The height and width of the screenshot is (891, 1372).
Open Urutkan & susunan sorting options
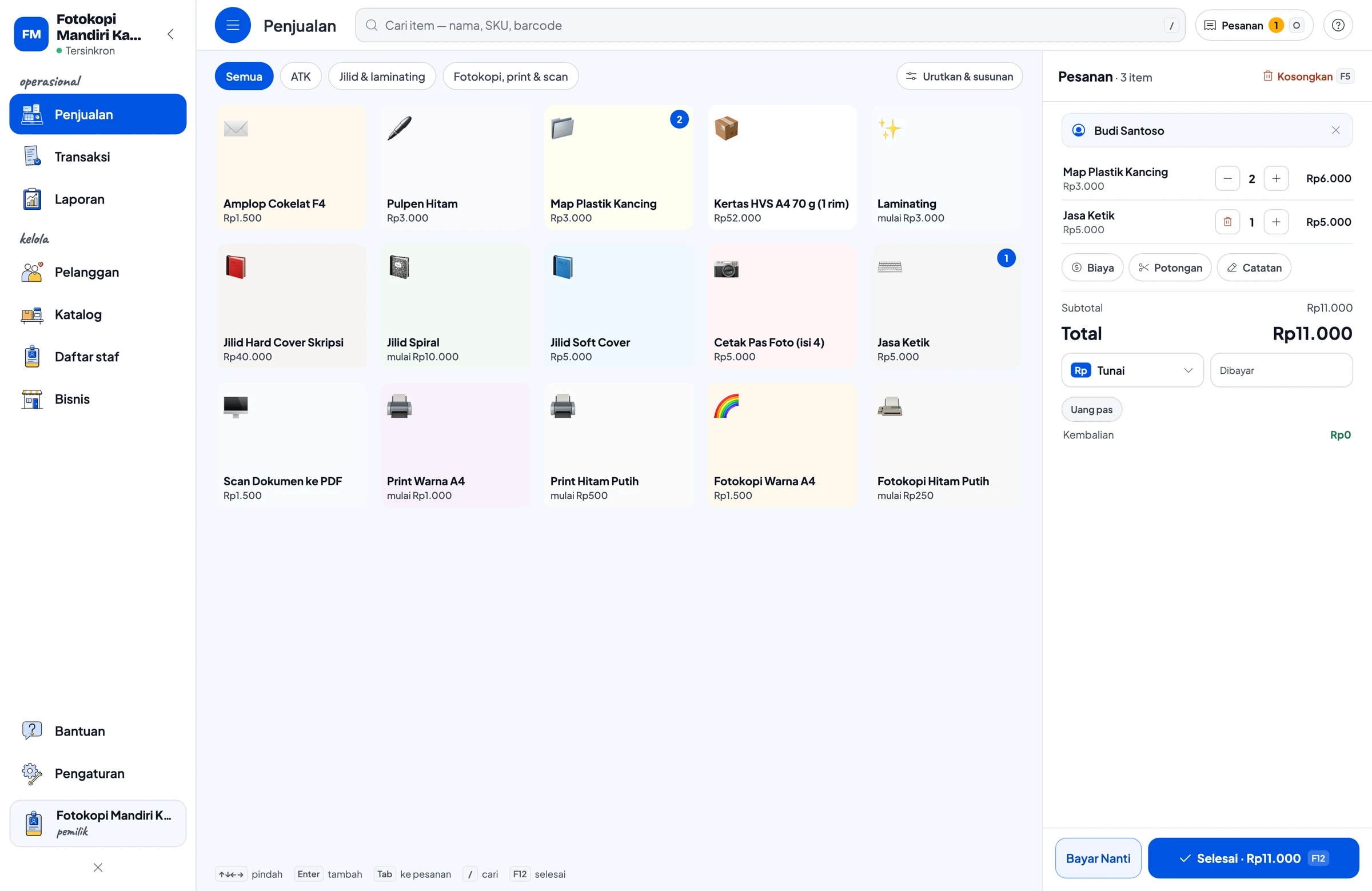(959, 77)
